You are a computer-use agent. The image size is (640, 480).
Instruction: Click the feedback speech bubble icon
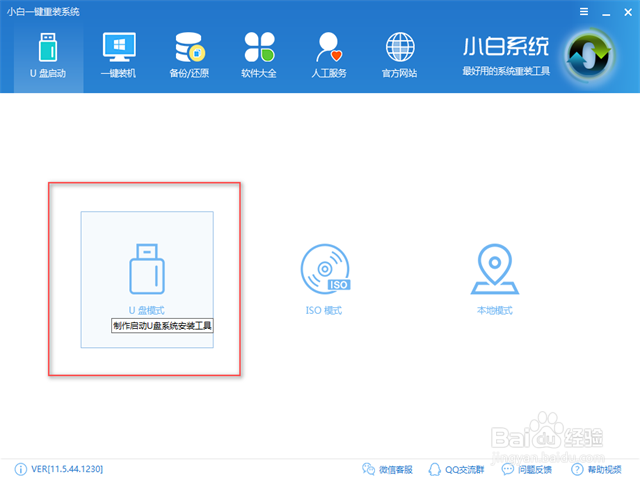[508, 469]
